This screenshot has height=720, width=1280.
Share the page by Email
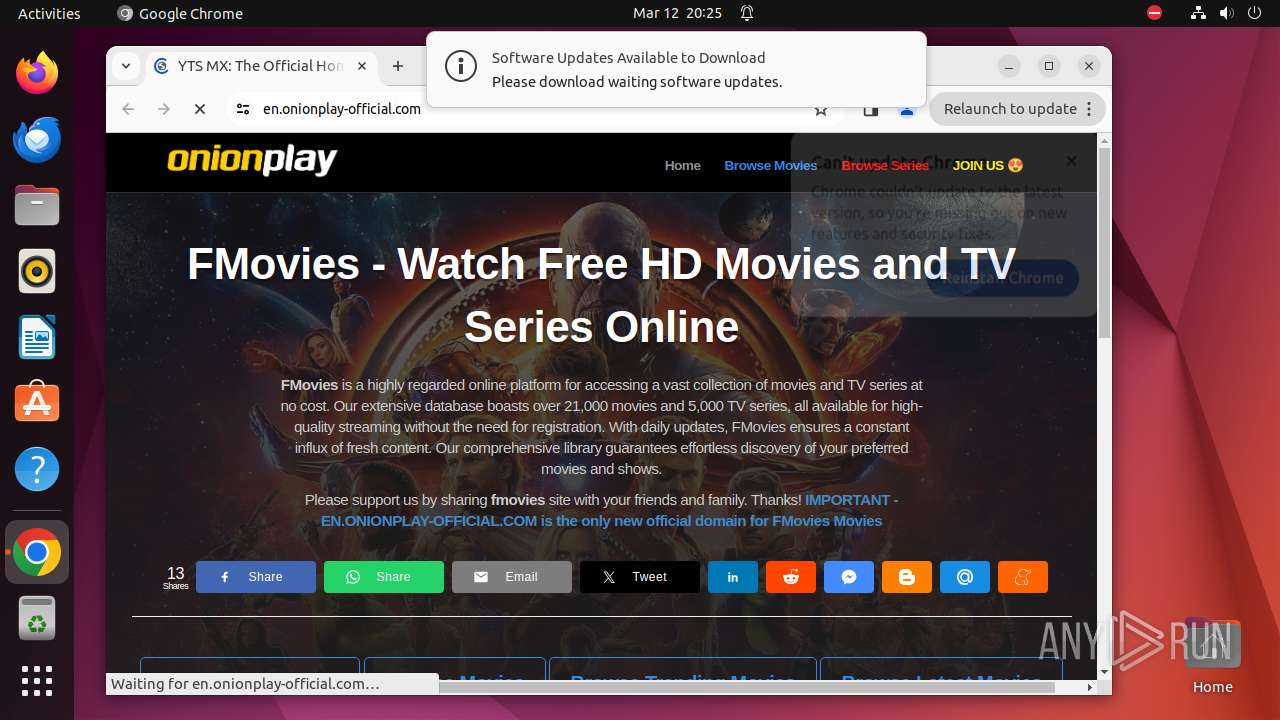click(512, 577)
